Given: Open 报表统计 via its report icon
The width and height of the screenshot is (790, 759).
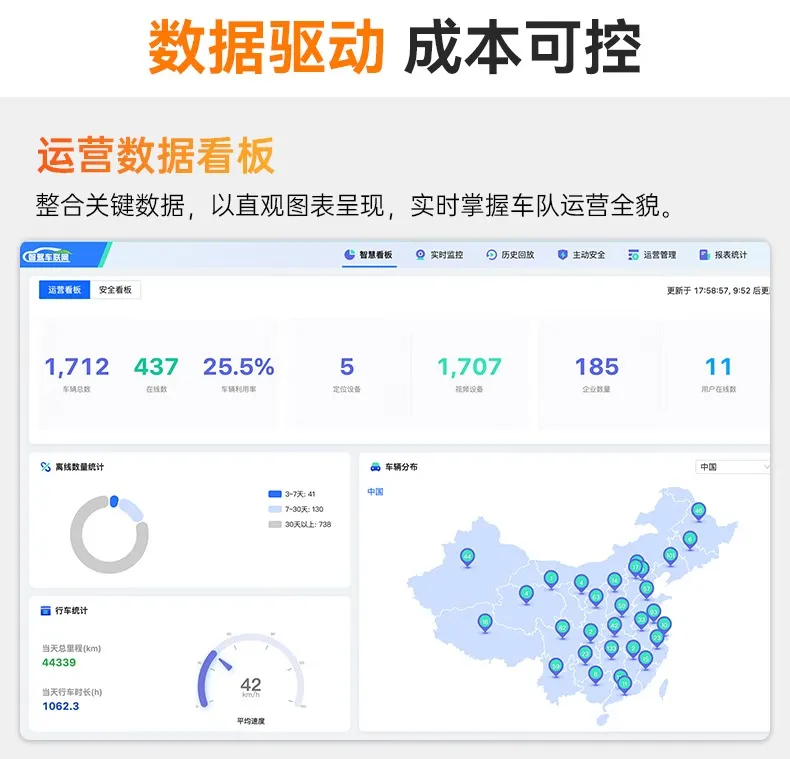Looking at the screenshot, I should pyautogui.click(x=705, y=255).
